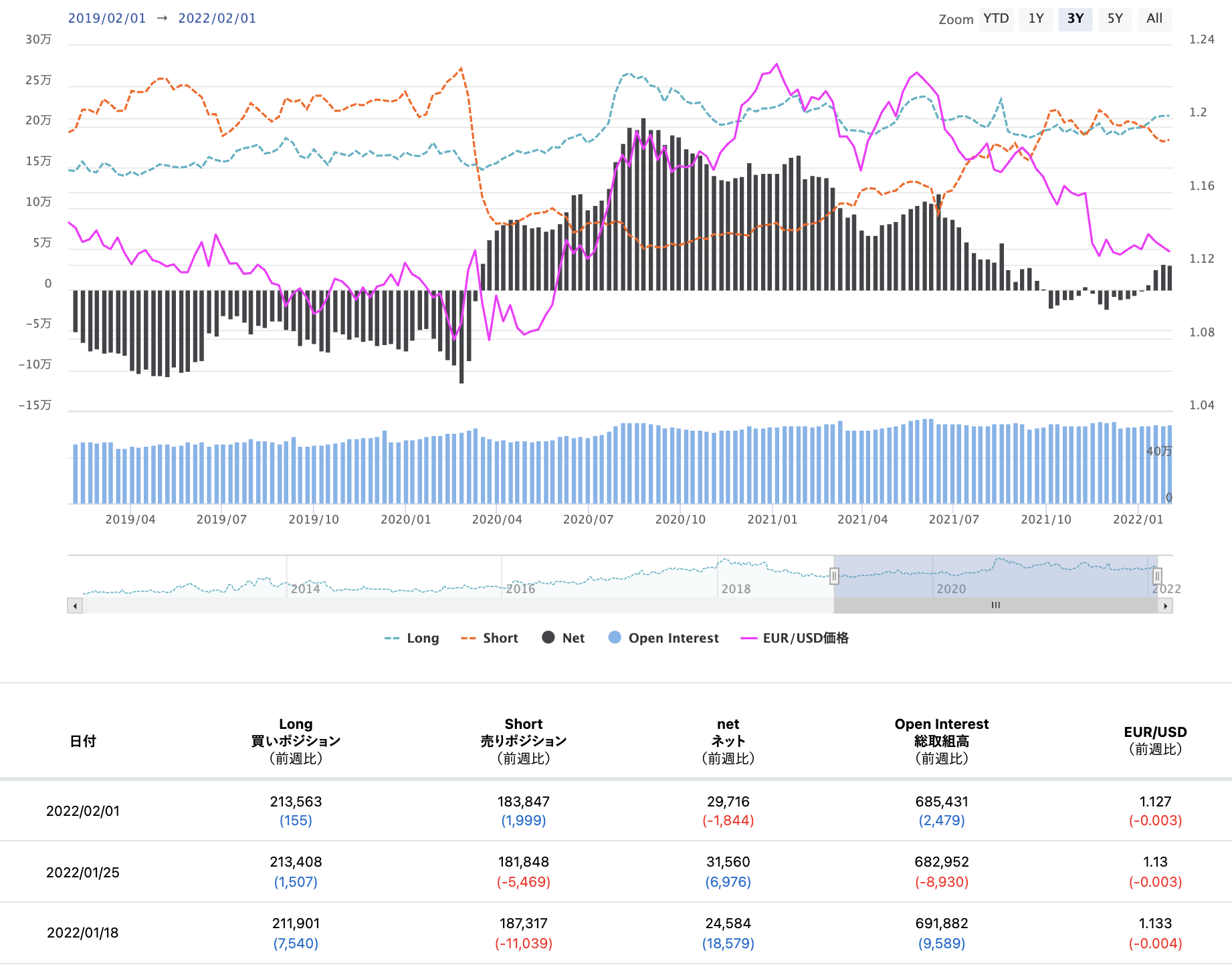Image resolution: width=1232 pixels, height=979 pixels.
Task: Toggle EUR/USD価格 series legend
Action: coord(795,638)
